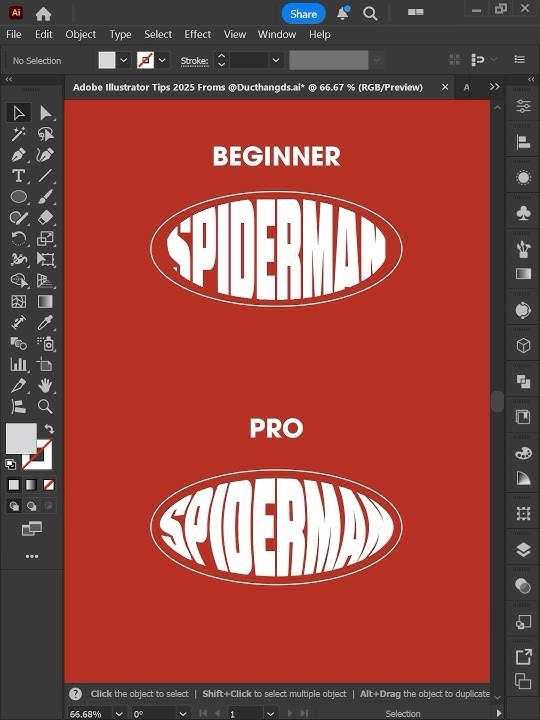The image size is (540, 720).
Task: Activate the Type tool
Action: pos(18,176)
